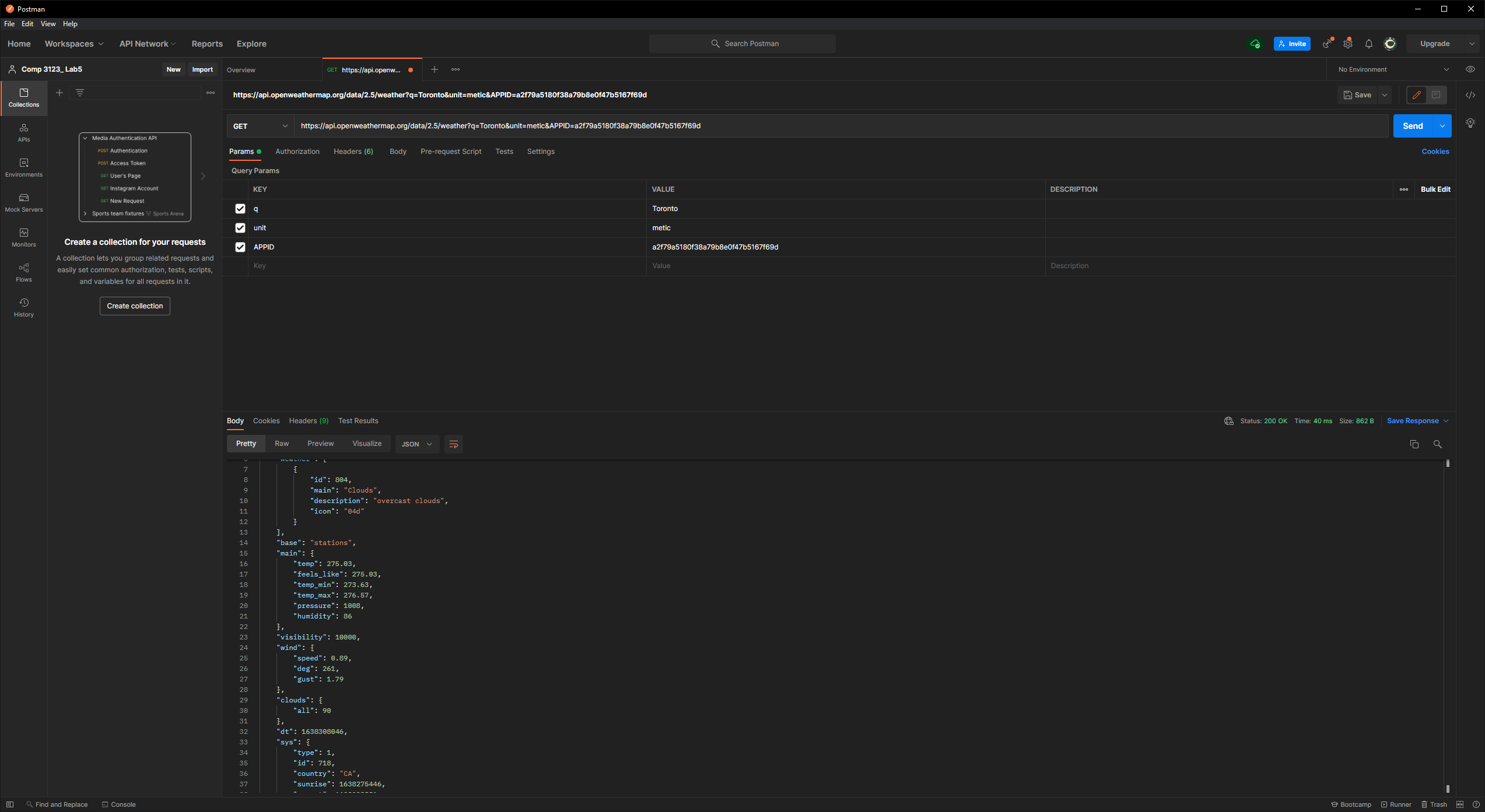Switch to the Raw response view
Screen dimensions: 1485x812
pyautogui.click(x=282, y=444)
